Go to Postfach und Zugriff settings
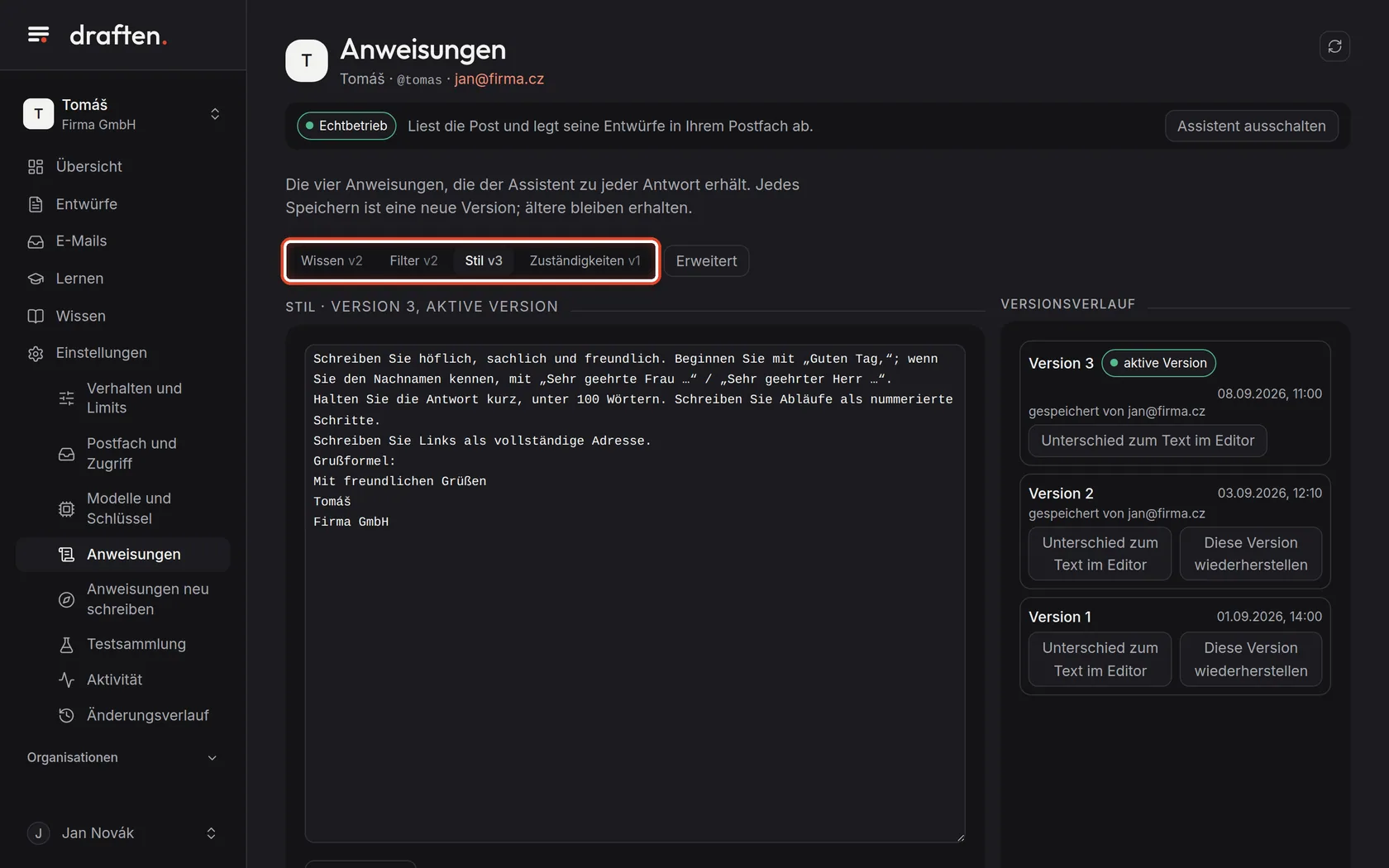1389x868 pixels. pos(122,454)
